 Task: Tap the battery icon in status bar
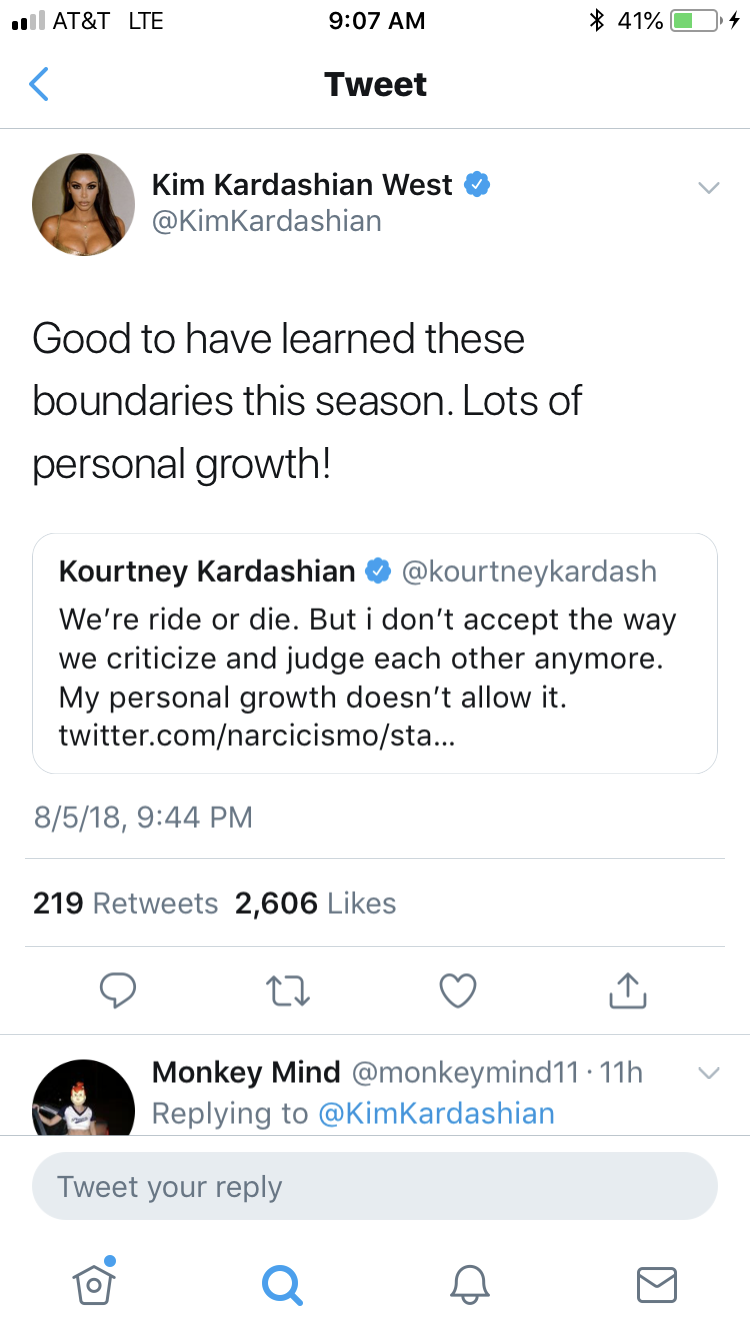point(697,21)
